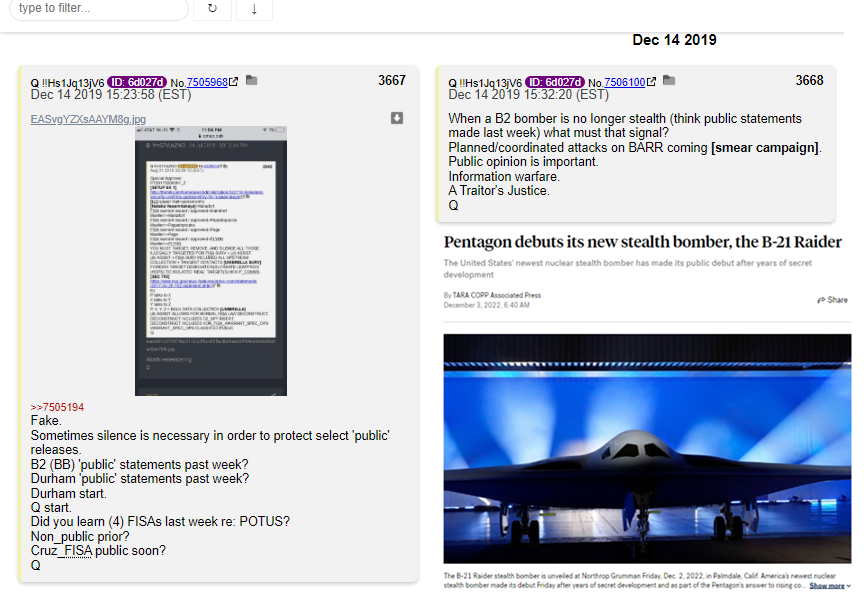This screenshot has height=604, width=864.
Task: Click '[smear campaign]' bold text
Action: [x=765, y=148]
